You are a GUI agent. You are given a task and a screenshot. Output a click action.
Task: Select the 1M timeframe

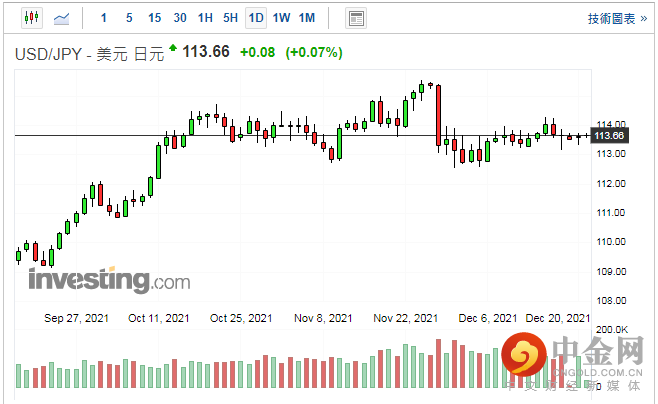click(x=307, y=18)
